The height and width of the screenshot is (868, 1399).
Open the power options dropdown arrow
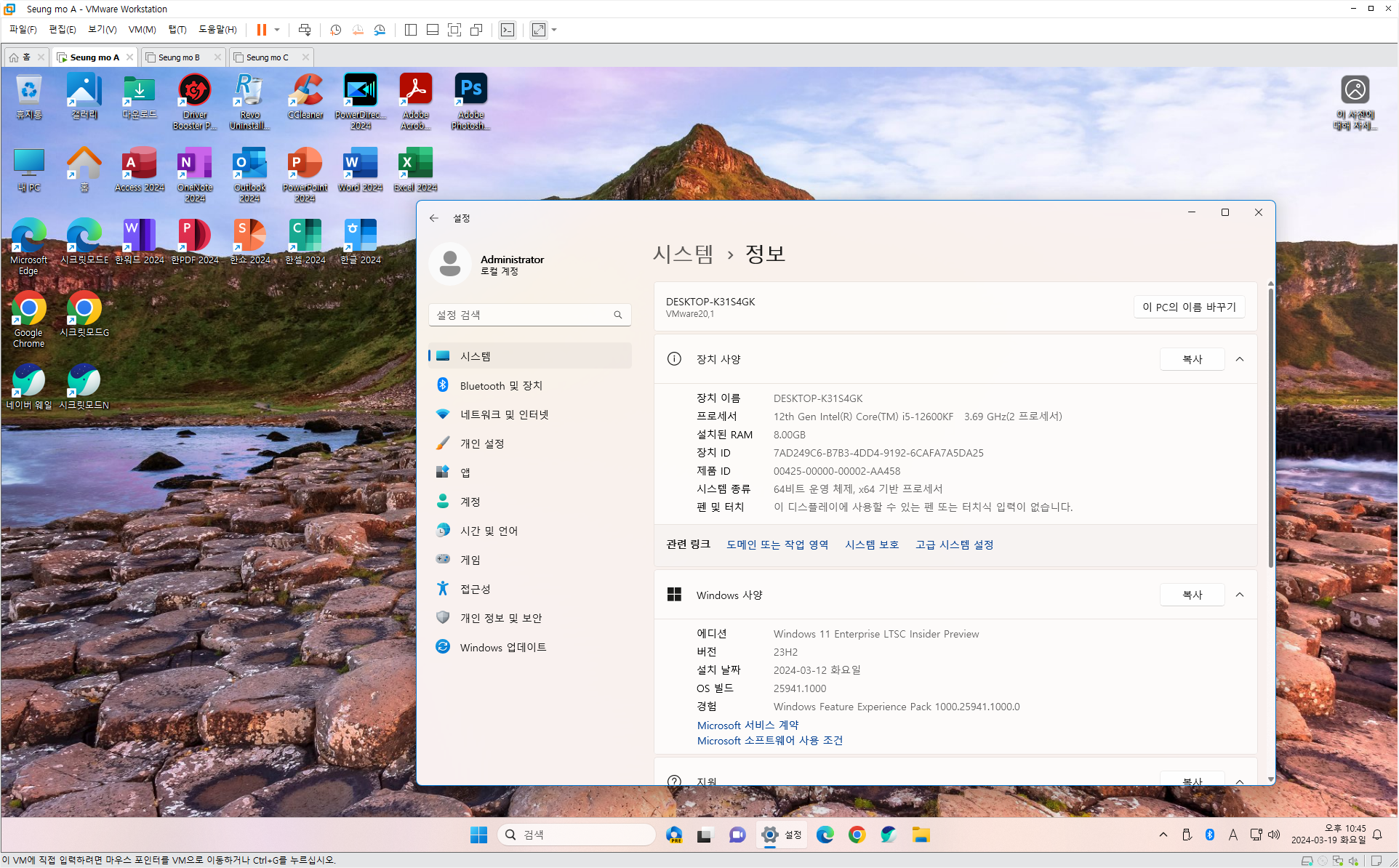[x=277, y=30]
